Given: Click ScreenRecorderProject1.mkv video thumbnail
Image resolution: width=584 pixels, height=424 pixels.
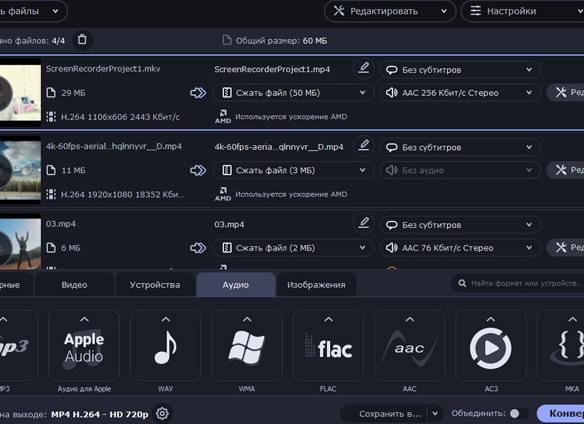Looking at the screenshot, I should pos(20,93).
